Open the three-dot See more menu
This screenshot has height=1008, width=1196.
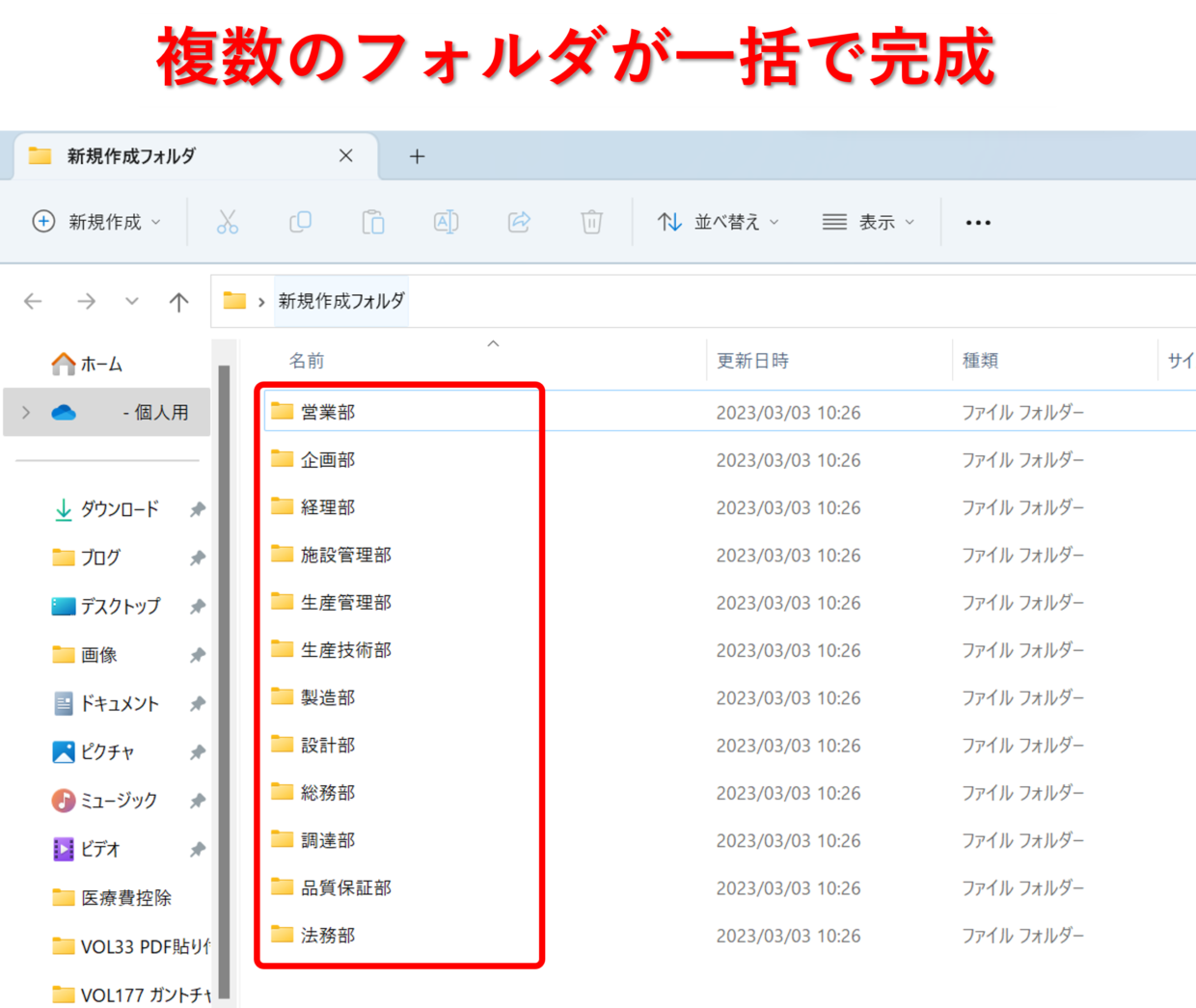(978, 223)
